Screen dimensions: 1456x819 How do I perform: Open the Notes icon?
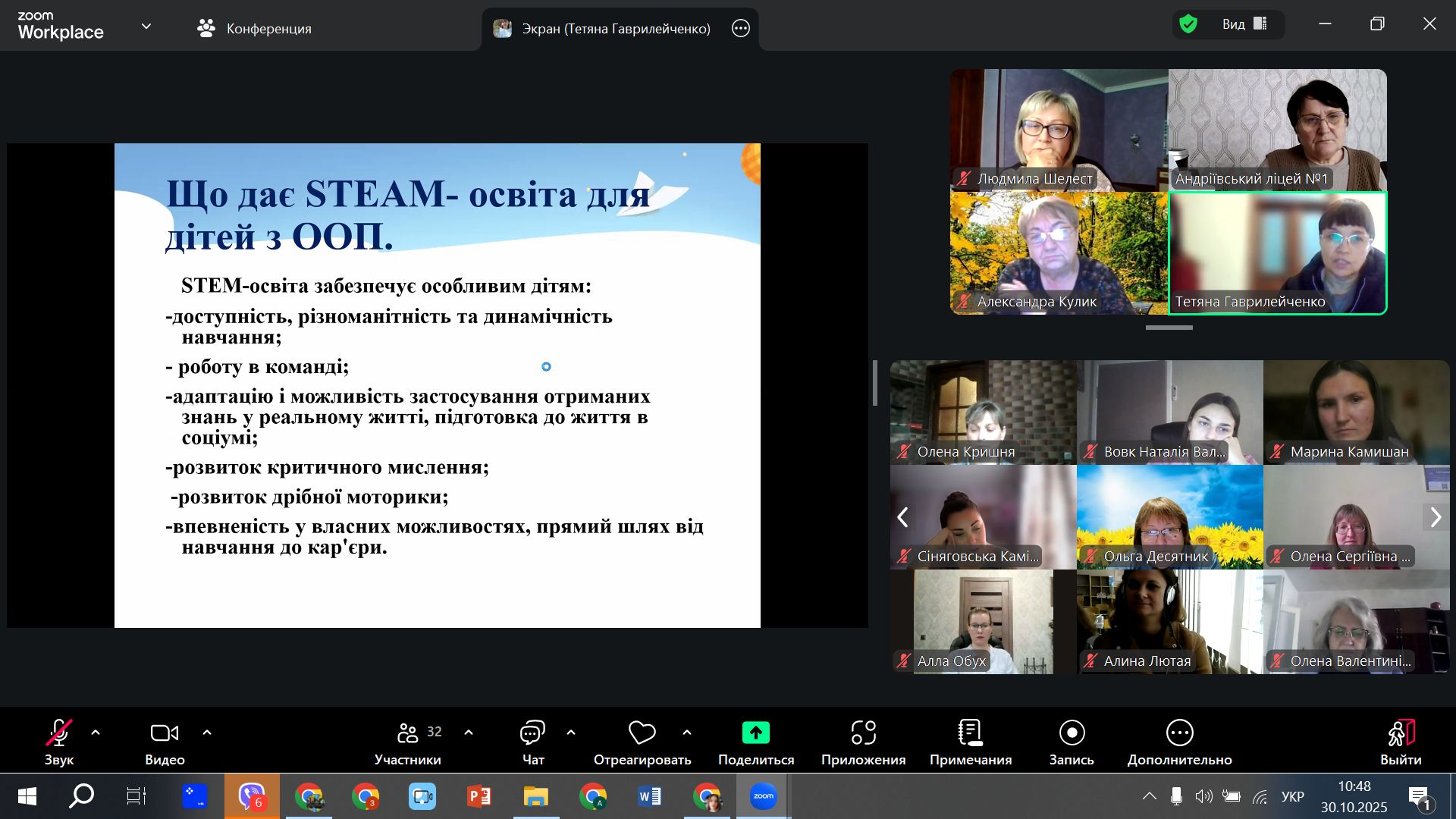(x=970, y=733)
